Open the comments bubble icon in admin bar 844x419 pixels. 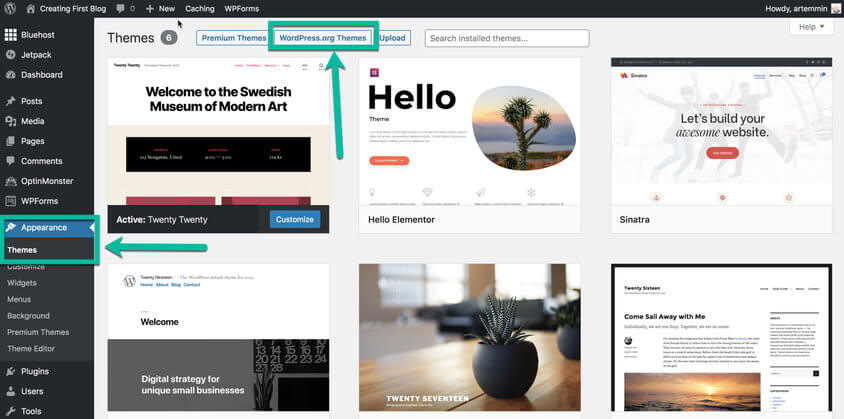(121, 8)
